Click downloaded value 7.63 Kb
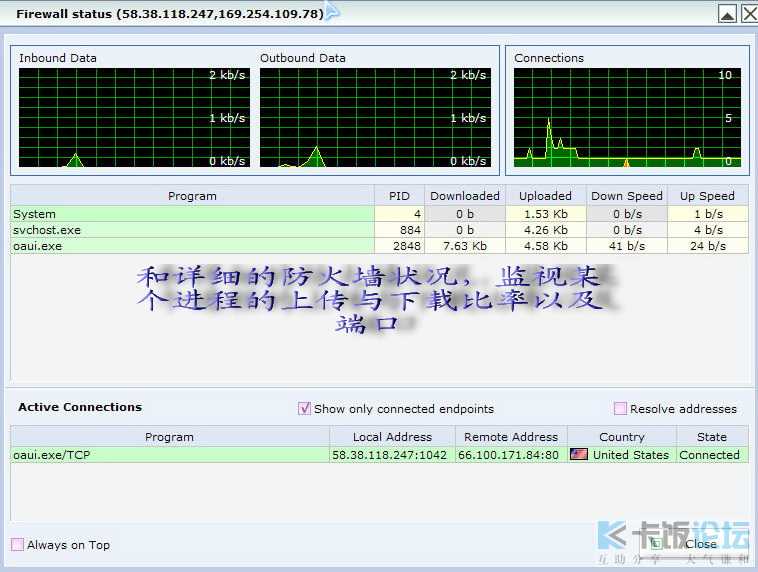The width and height of the screenshot is (758, 572). tap(465, 246)
